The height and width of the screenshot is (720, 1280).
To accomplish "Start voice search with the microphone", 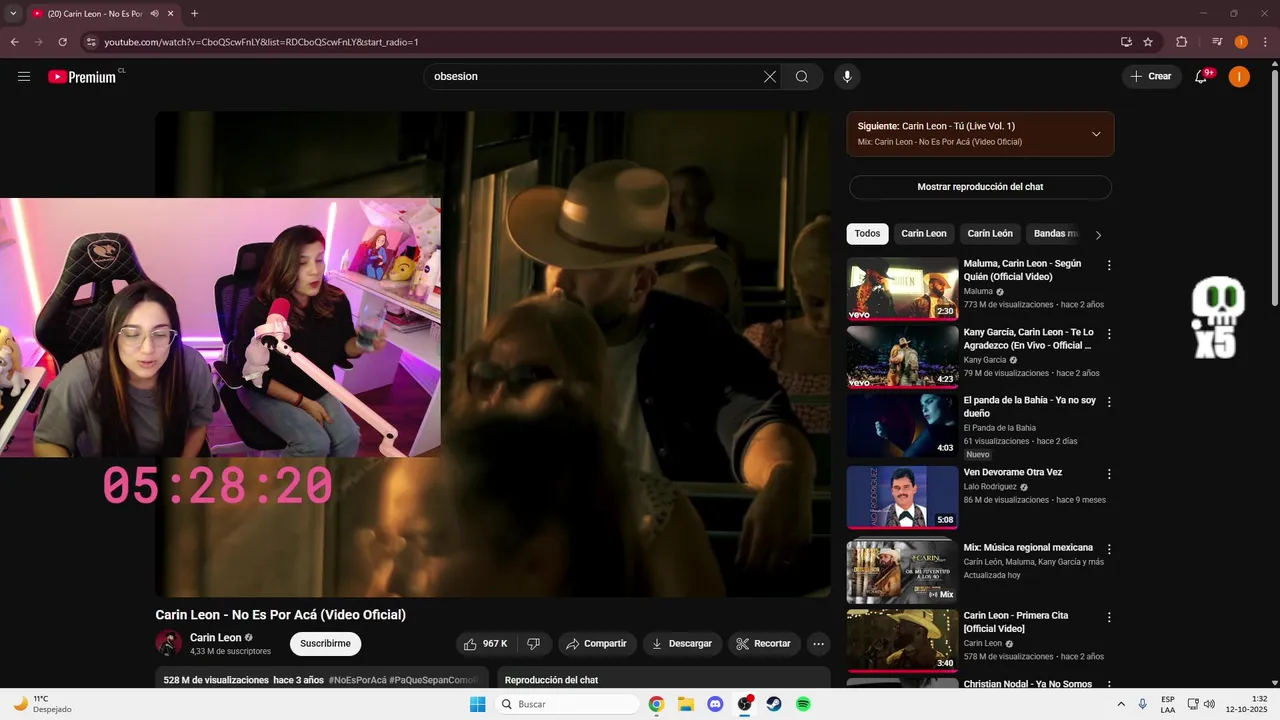I will point(847,76).
